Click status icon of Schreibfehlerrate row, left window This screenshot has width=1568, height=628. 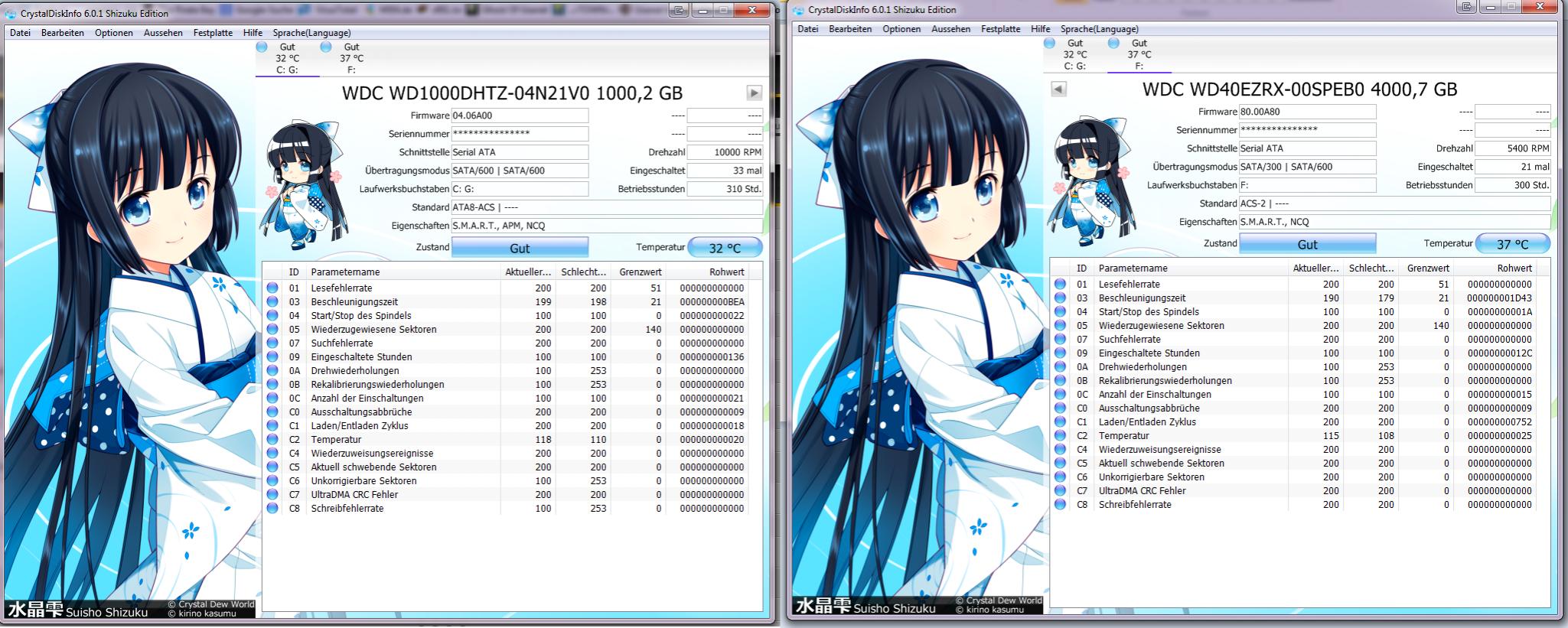click(272, 508)
